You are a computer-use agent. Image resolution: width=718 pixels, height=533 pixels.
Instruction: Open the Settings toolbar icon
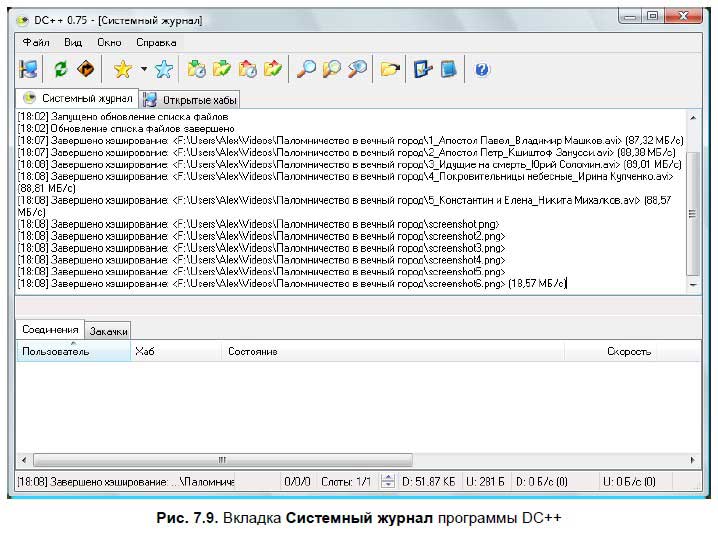tap(423, 70)
